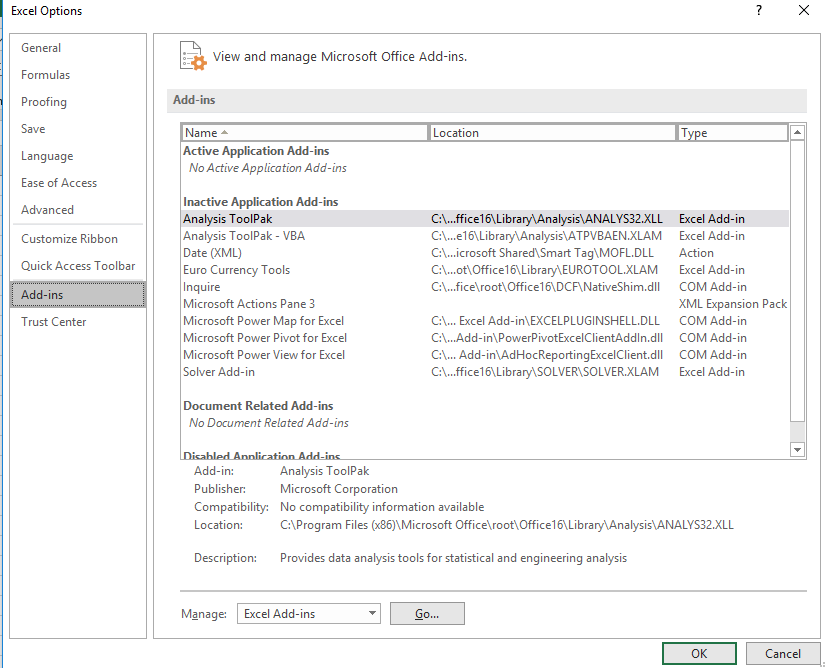This screenshot has height=668, width=826.
Task: Click the Cancel button
Action: [x=783, y=654]
